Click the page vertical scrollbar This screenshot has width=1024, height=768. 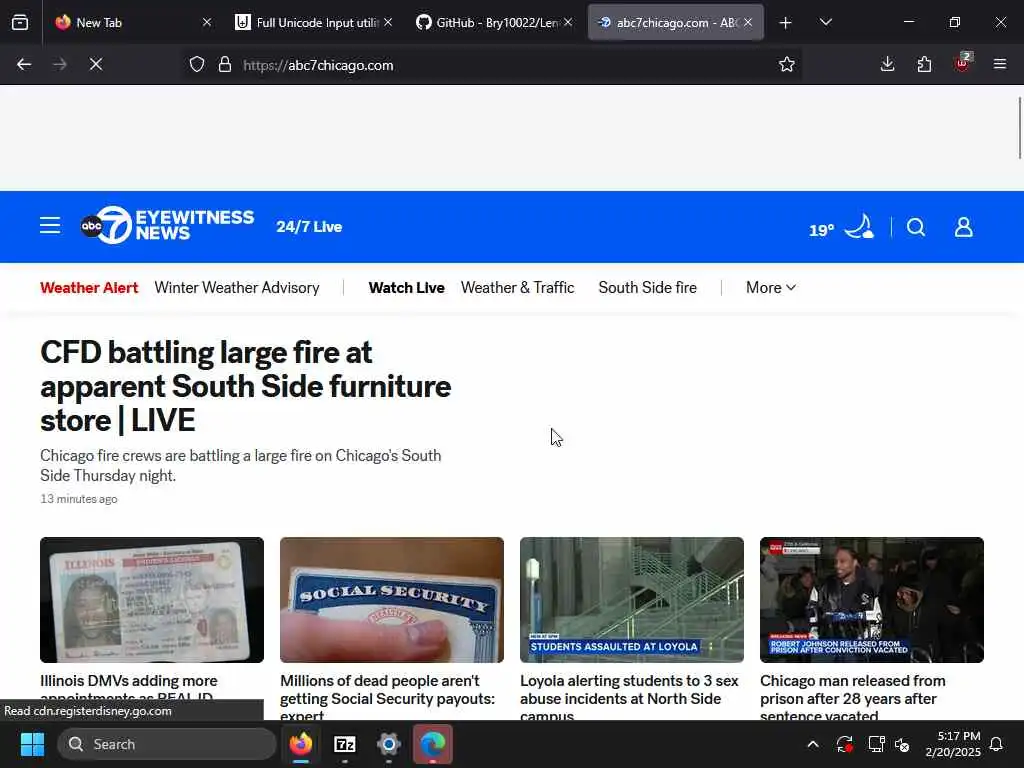point(1020,128)
